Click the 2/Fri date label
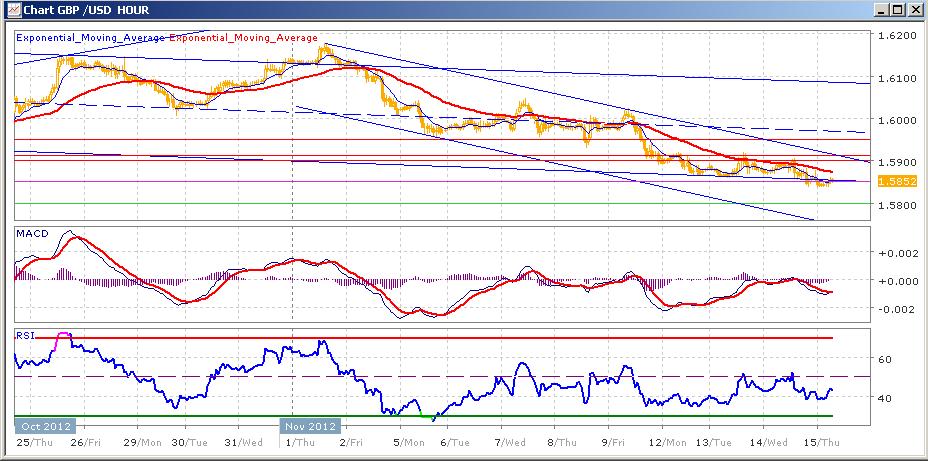The image size is (928, 461). point(349,443)
